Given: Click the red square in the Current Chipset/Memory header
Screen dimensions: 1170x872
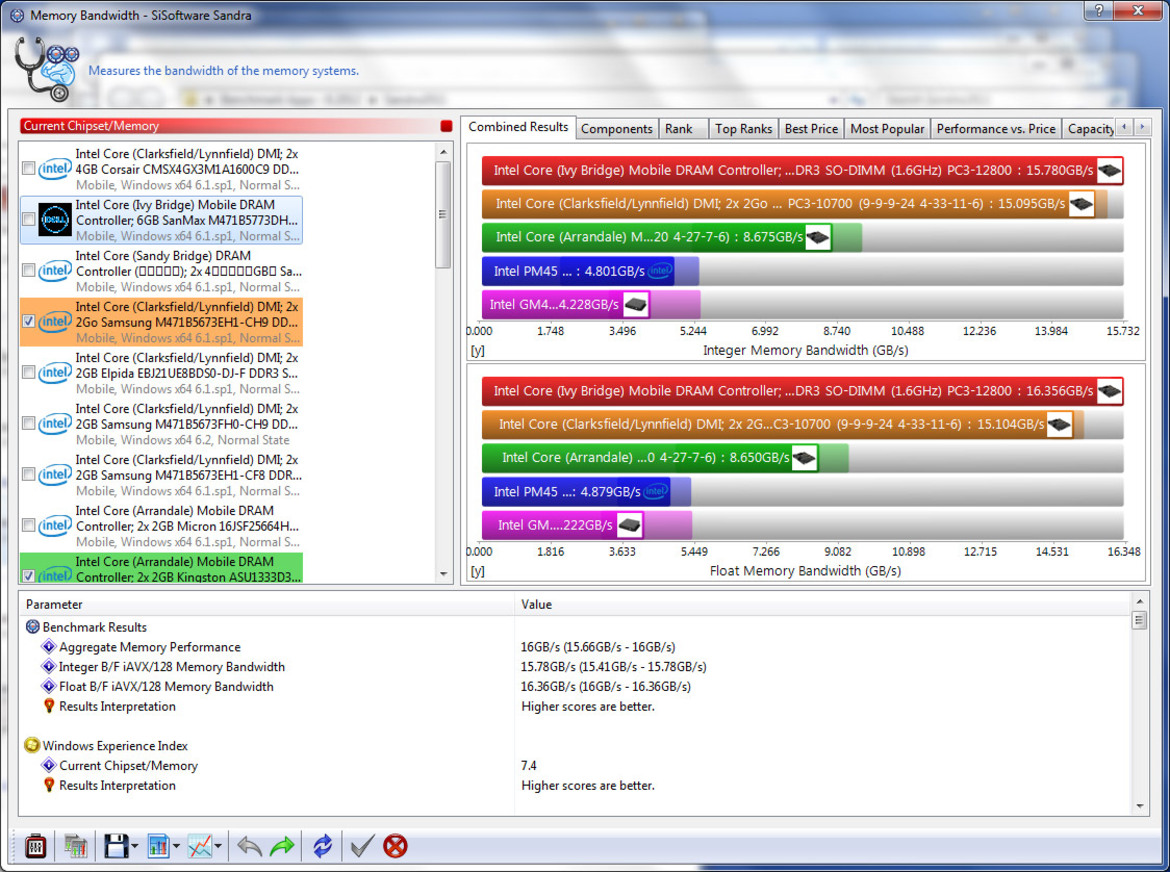Looking at the screenshot, I should [x=446, y=126].
